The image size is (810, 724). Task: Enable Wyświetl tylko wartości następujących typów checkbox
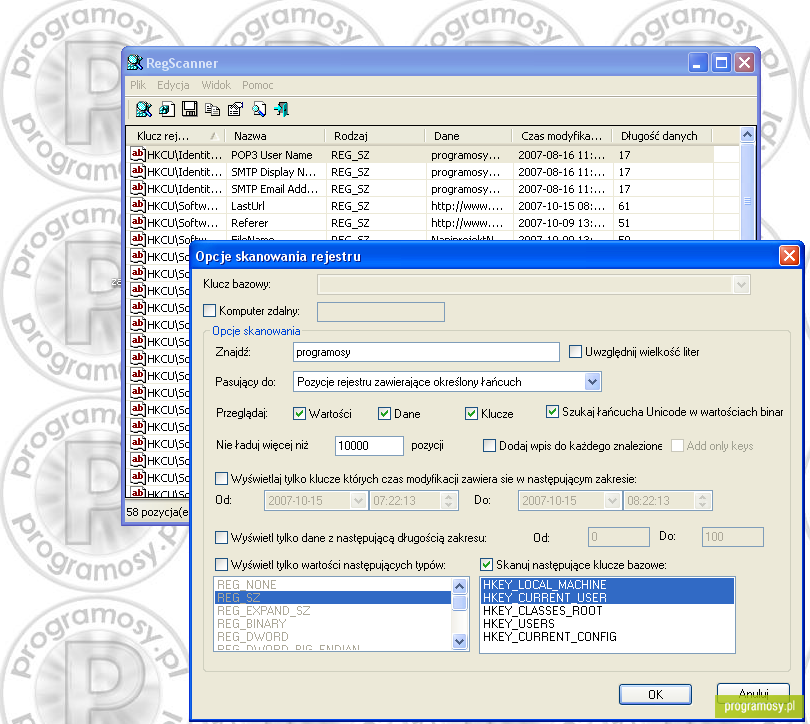coord(221,564)
